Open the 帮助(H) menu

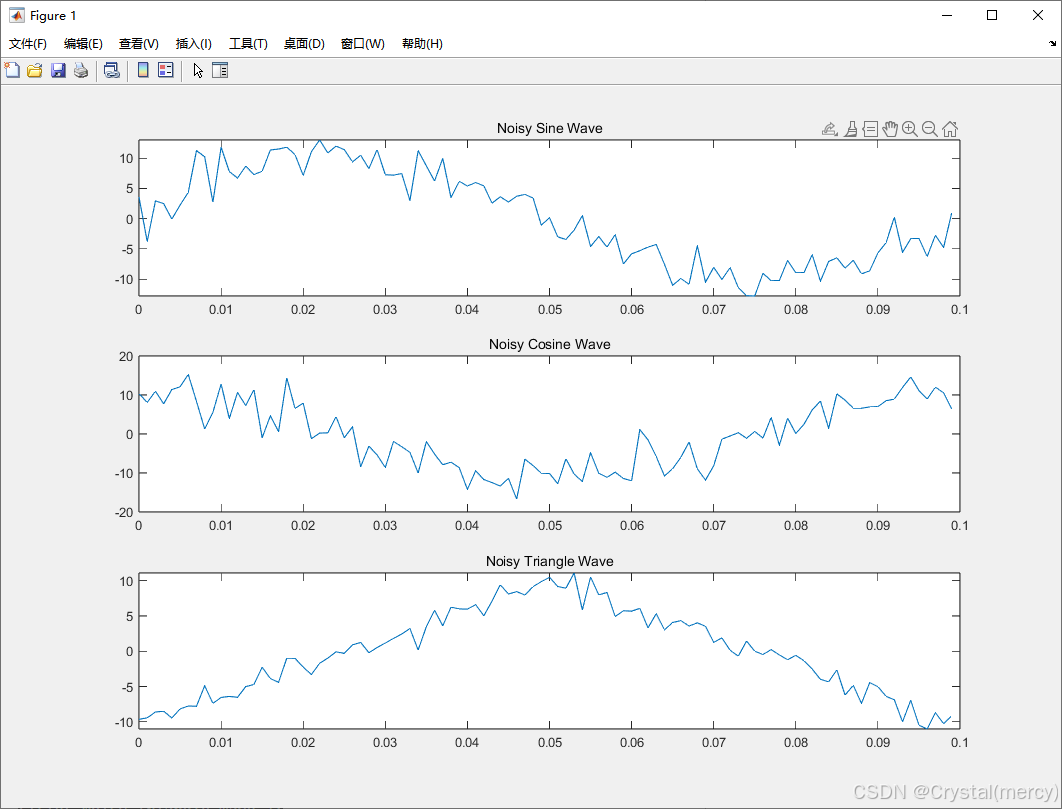[423, 43]
